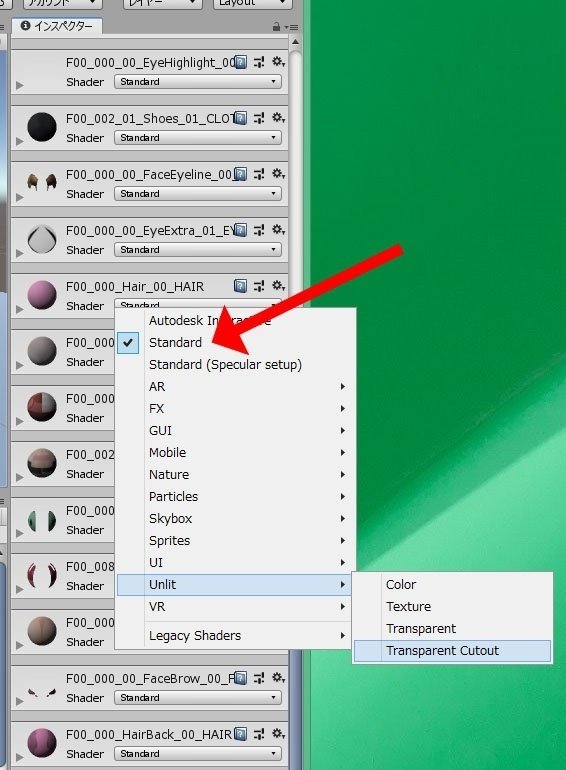Expand the HairBack material foldout arrow
Viewport: 566px width, 770px height.
pyautogui.click(x=20, y=757)
